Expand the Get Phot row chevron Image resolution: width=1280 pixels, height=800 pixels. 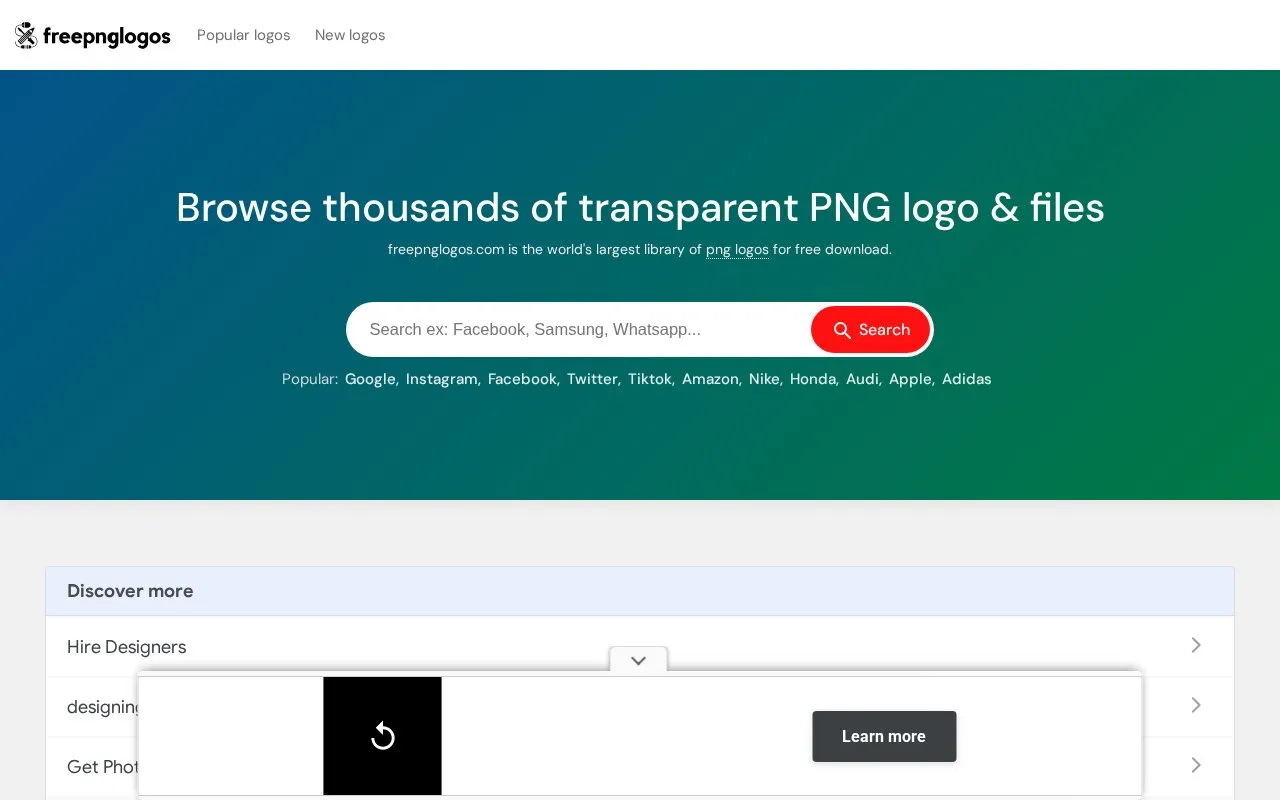[x=1196, y=765]
